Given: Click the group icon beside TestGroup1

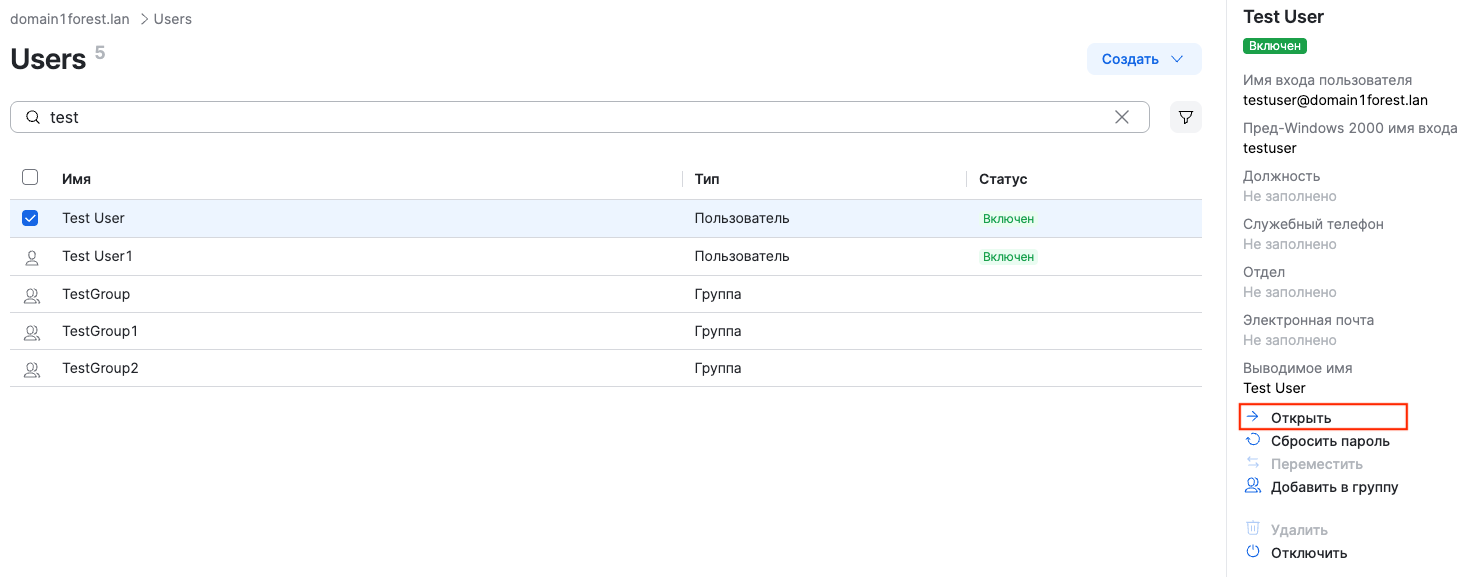Looking at the screenshot, I should pos(31,332).
